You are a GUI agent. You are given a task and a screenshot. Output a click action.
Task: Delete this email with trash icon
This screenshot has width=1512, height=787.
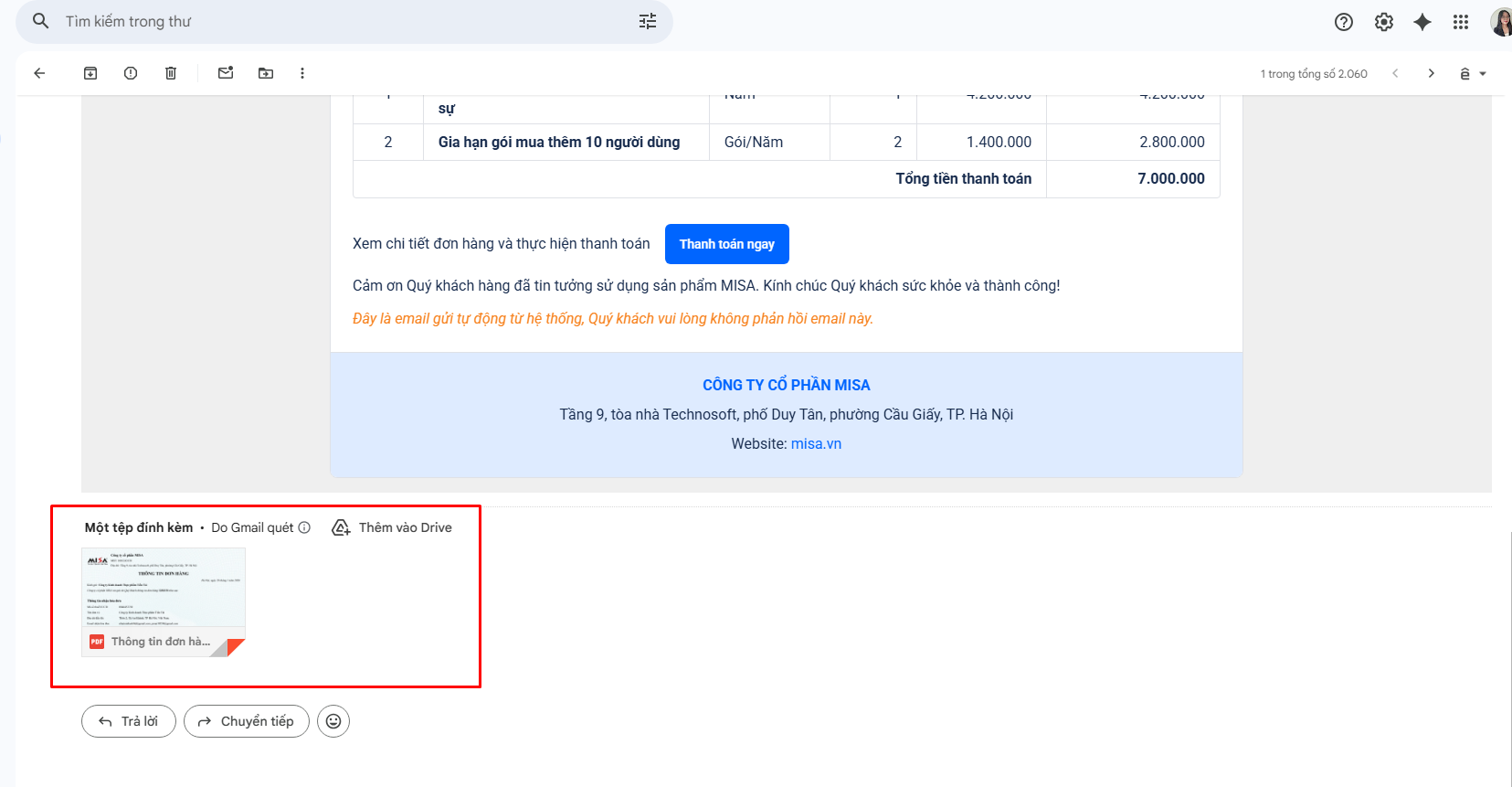(x=171, y=73)
